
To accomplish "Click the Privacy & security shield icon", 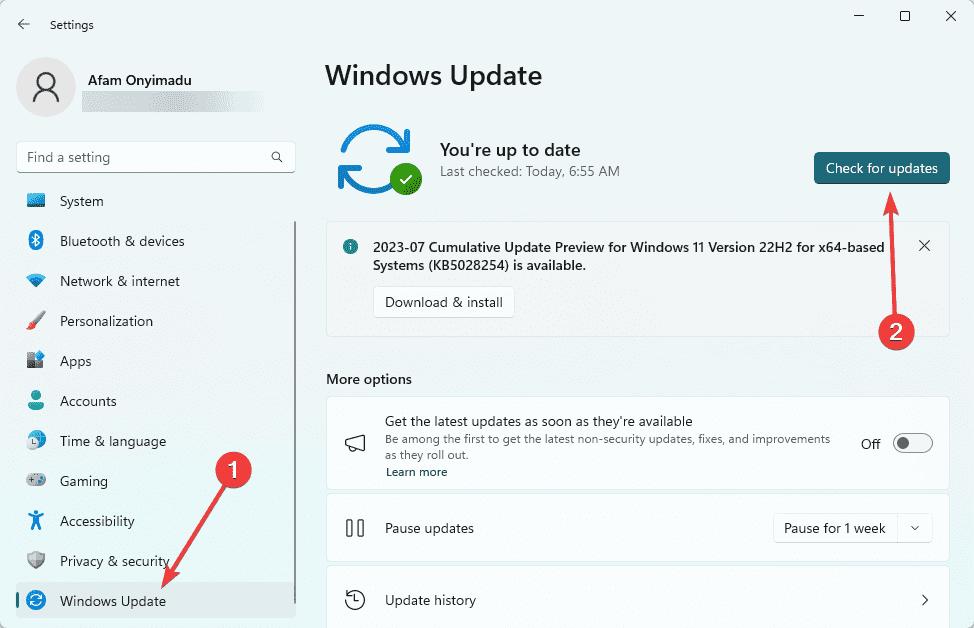I will (36, 560).
